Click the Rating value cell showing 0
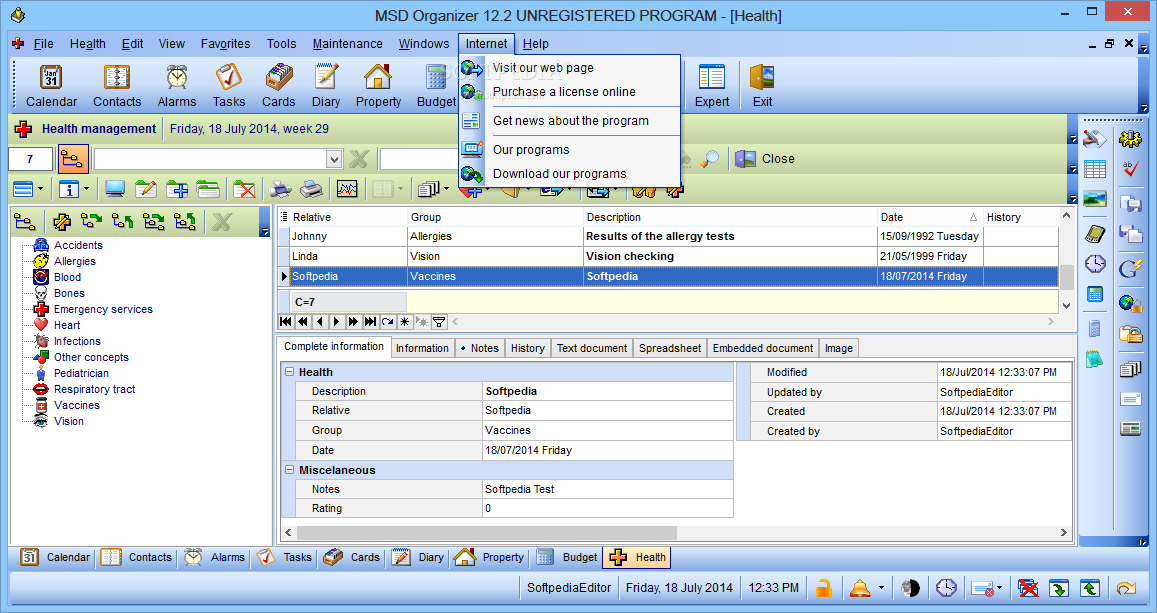 click(x=607, y=508)
